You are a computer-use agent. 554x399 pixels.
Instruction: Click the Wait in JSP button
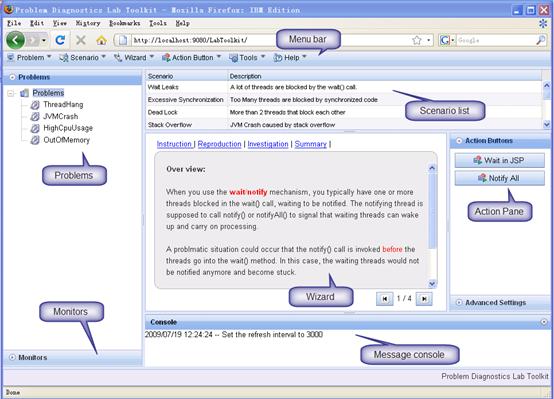(499, 160)
